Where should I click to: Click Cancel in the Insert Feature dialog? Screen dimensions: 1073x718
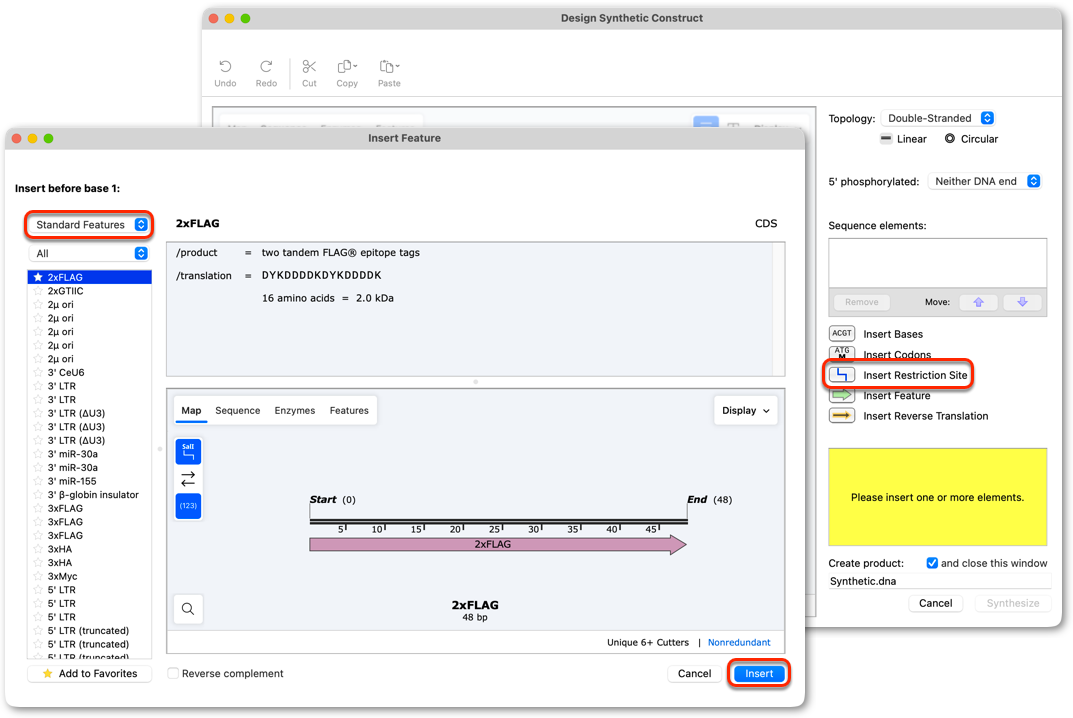point(694,674)
